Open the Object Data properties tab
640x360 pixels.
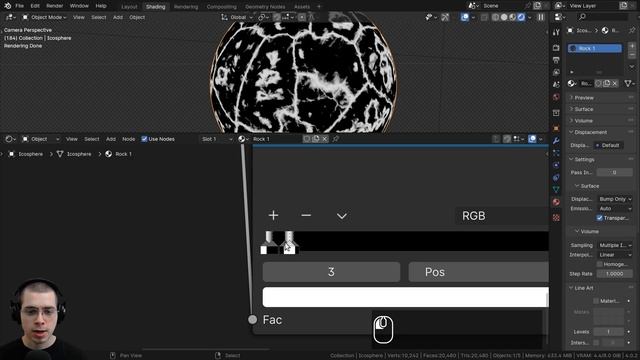coord(556,189)
